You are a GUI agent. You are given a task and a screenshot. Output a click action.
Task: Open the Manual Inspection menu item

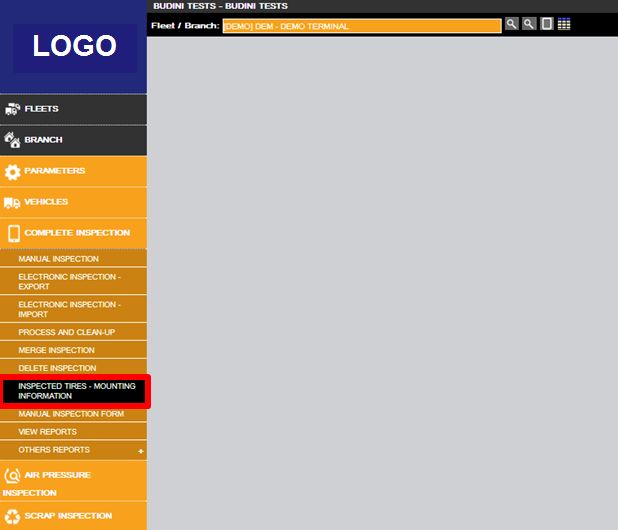coord(58,259)
